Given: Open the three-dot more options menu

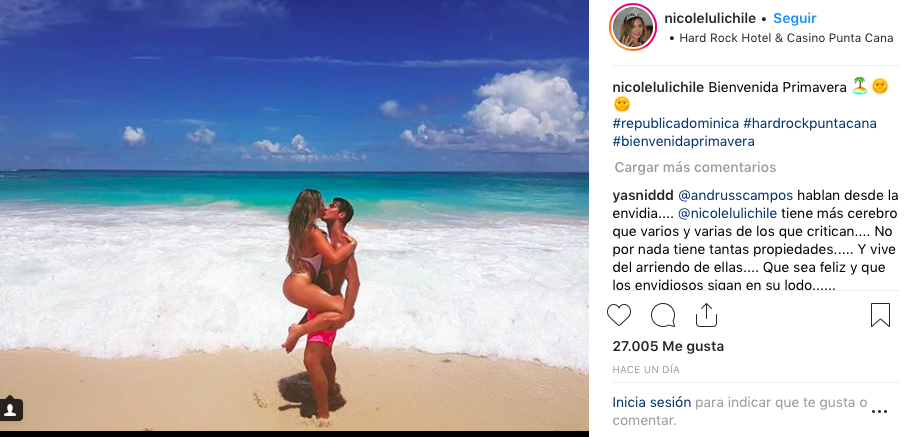Looking at the screenshot, I should [x=879, y=412].
